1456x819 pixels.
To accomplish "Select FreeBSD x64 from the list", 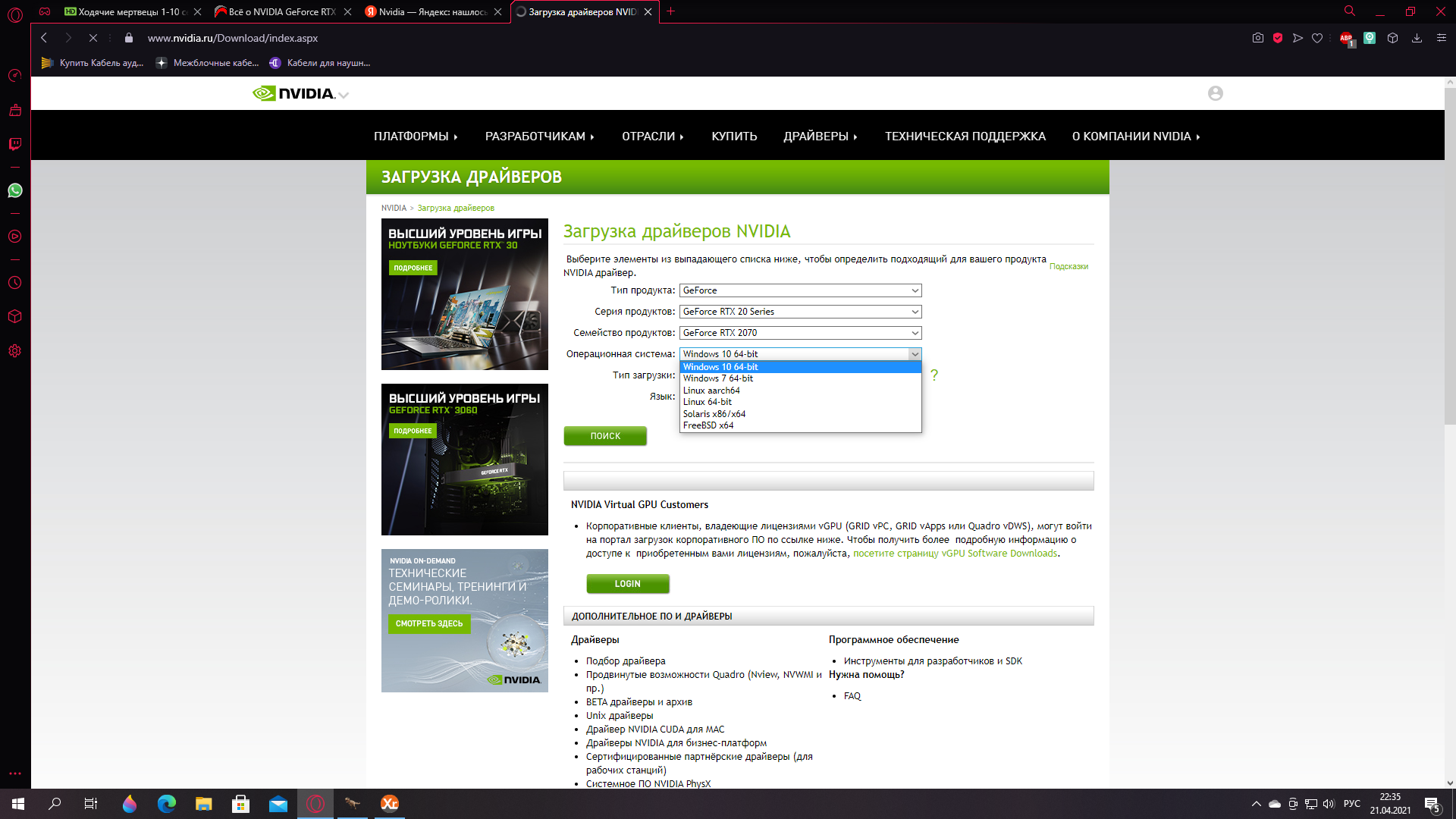I will (x=801, y=425).
